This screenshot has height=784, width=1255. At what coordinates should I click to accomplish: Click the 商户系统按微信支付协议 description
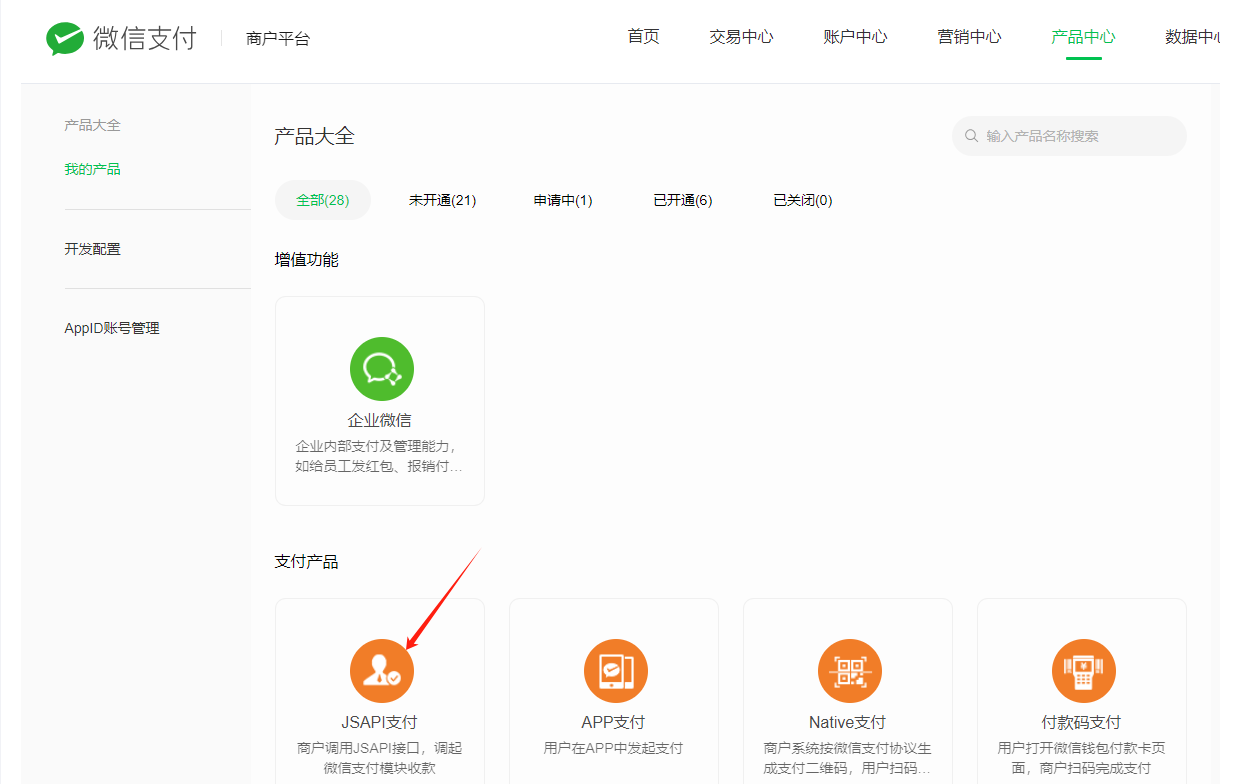point(847,758)
